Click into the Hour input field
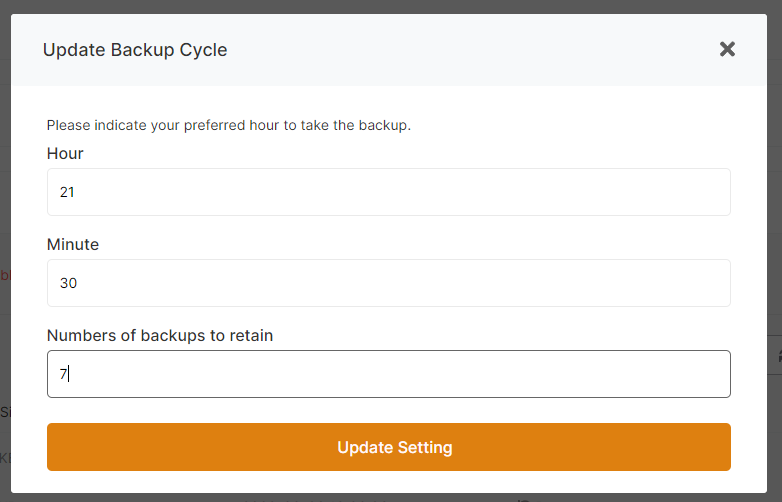 [x=388, y=192]
